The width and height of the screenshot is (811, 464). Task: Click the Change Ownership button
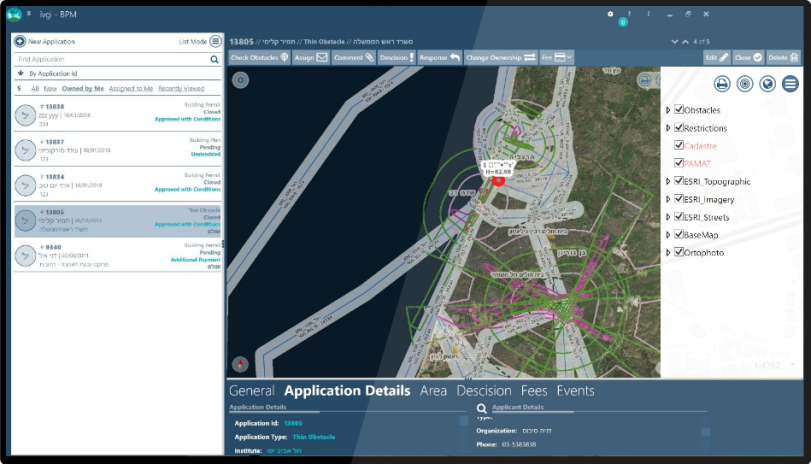pos(500,58)
